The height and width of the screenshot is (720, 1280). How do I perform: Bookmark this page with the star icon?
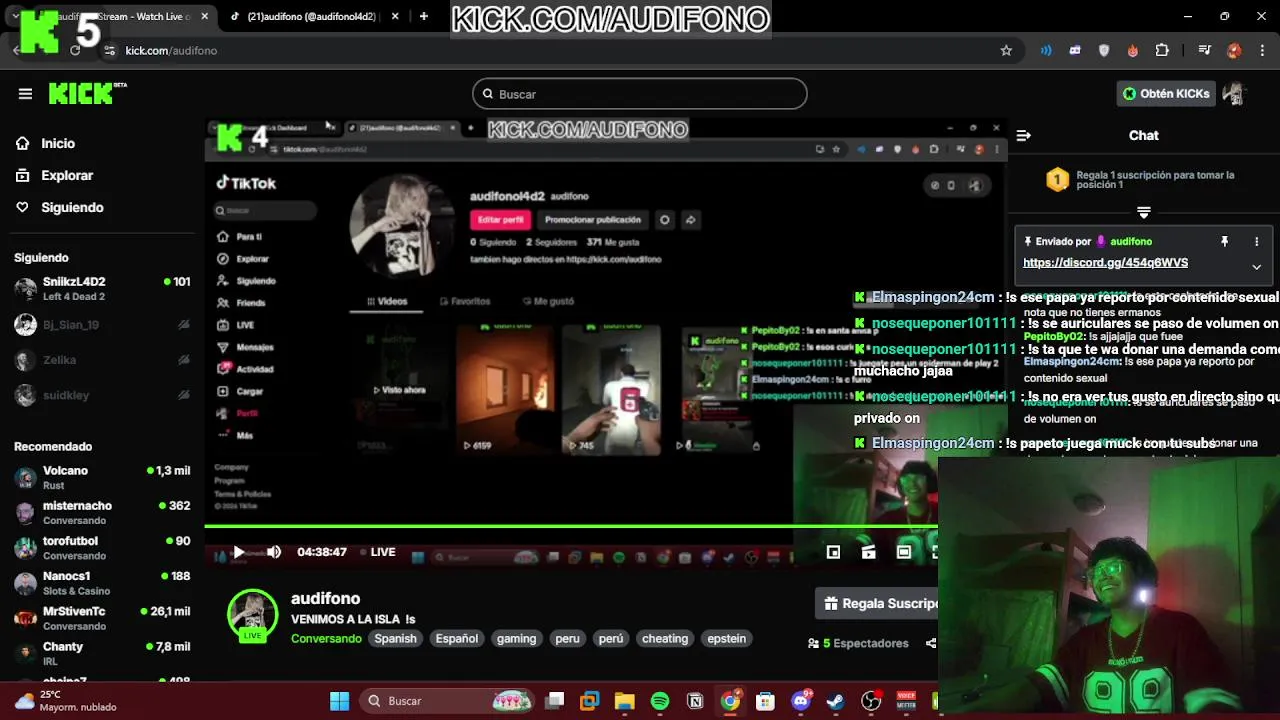(1006, 50)
